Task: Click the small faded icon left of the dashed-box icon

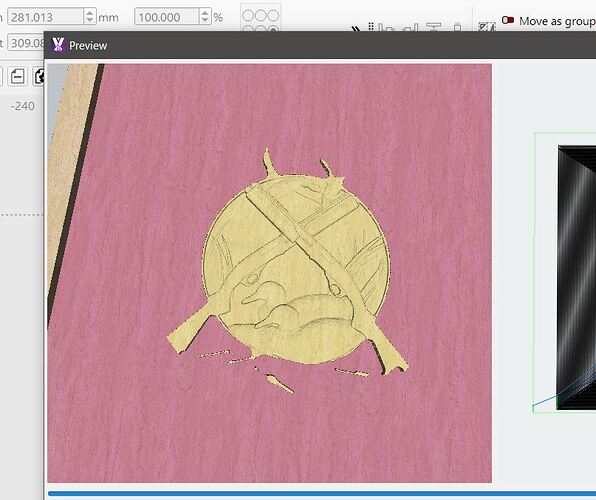Action: tap(458, 27)
